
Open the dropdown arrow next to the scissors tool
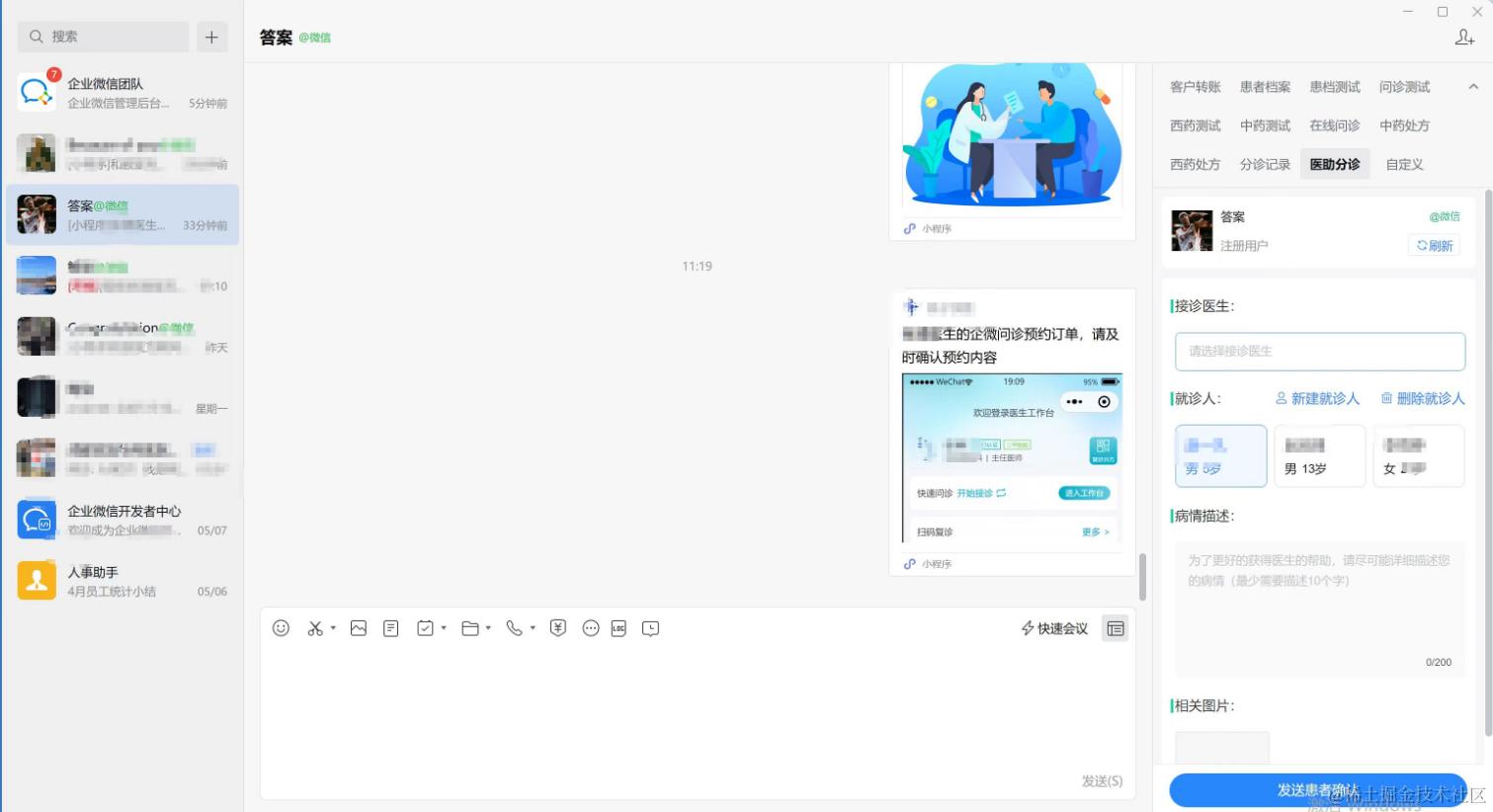333,628
